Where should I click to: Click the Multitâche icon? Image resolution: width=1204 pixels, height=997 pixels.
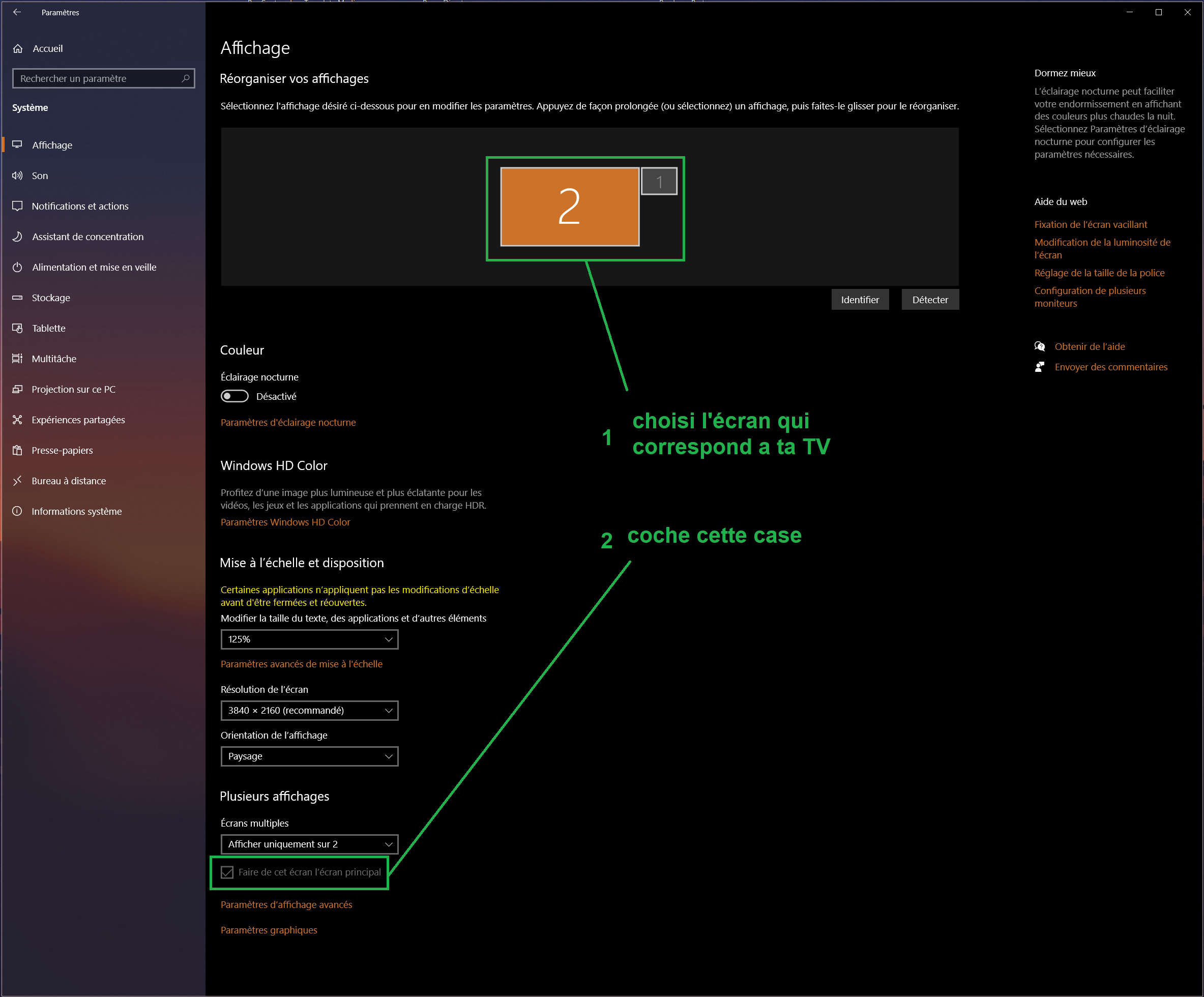[17, 358]
